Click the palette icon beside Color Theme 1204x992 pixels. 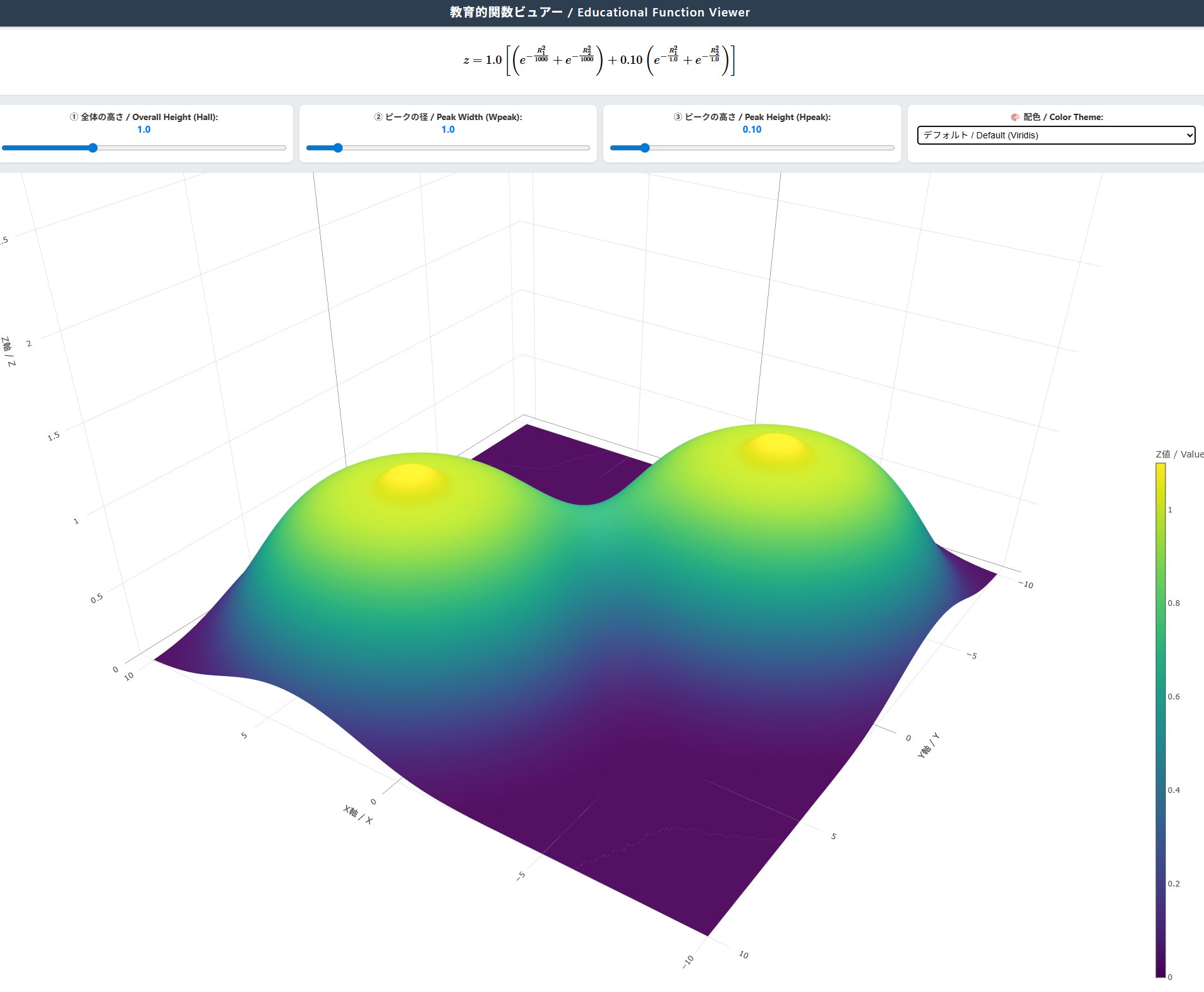tap(1014, 117)
